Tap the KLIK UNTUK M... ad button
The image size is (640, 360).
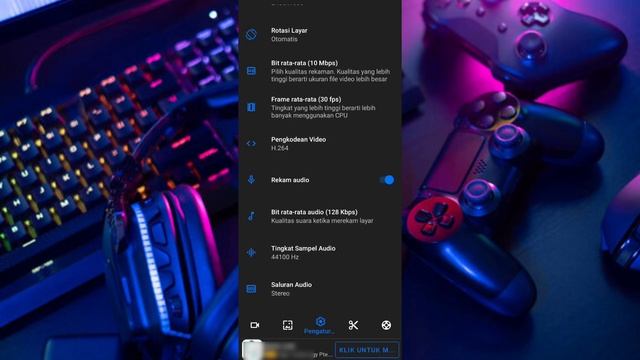pyautogui.click(x=367, y=350)
